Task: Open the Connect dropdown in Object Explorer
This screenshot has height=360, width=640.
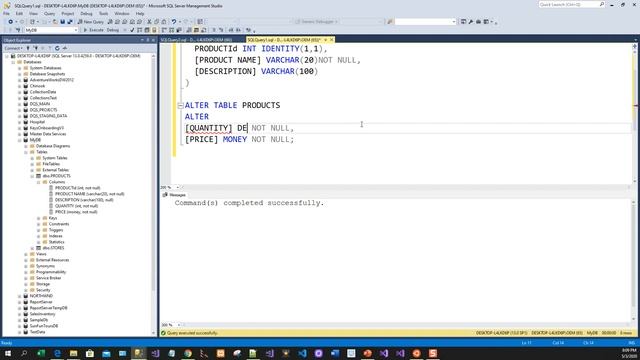Action: pyautogui.click(x=13, y=48)
